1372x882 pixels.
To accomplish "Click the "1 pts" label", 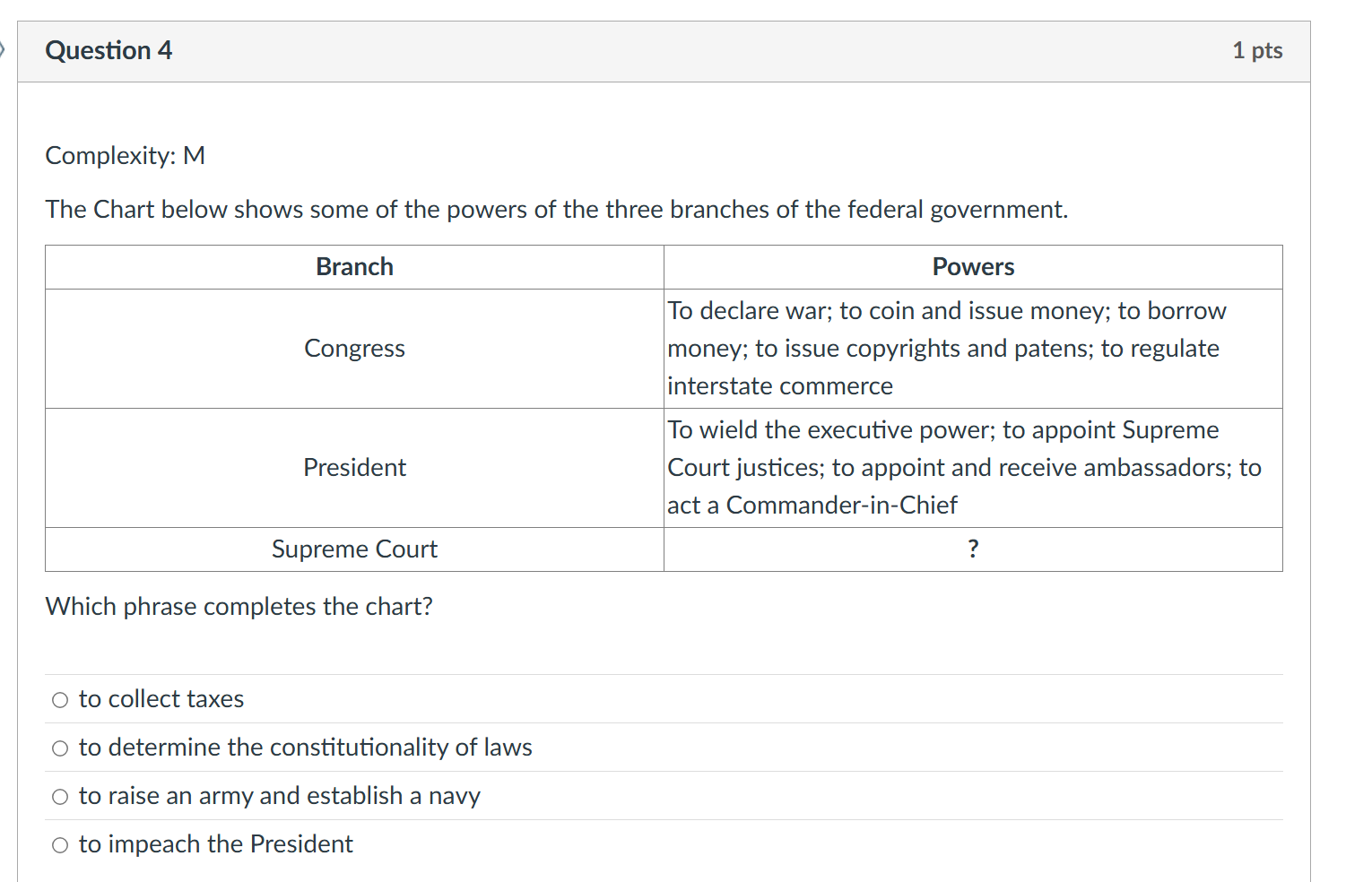I will click(1257, 50).
